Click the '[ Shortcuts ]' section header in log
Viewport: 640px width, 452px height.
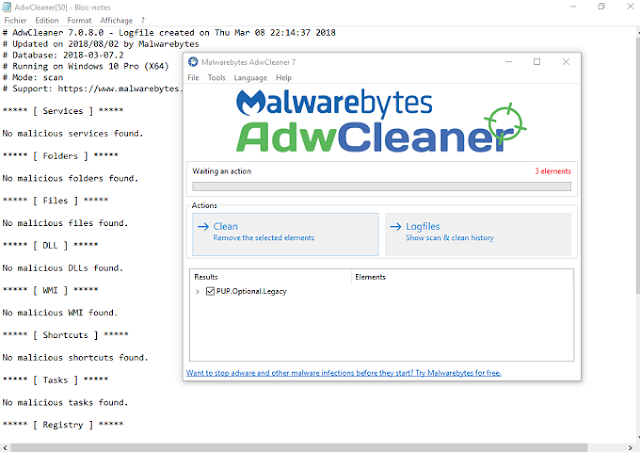click(x=65, y=335)
